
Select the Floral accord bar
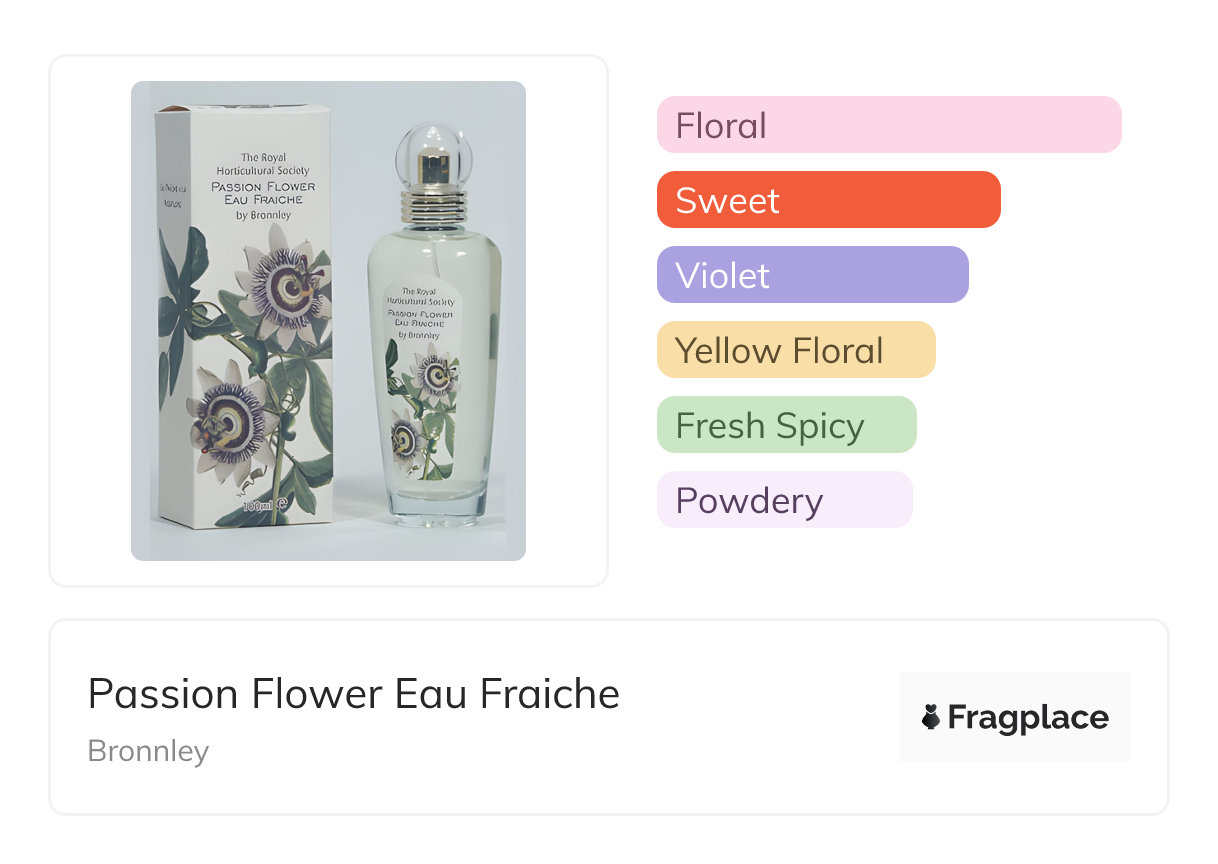(x=888, y=125)
